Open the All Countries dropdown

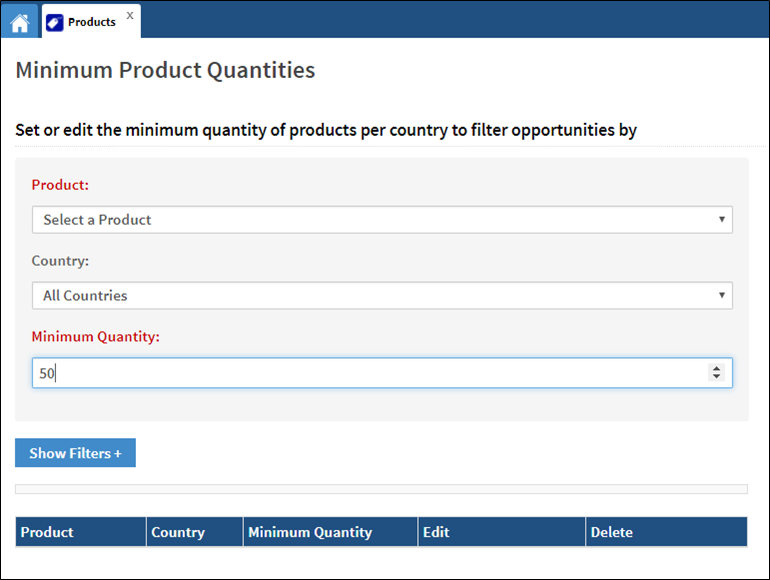click(382, 295)
